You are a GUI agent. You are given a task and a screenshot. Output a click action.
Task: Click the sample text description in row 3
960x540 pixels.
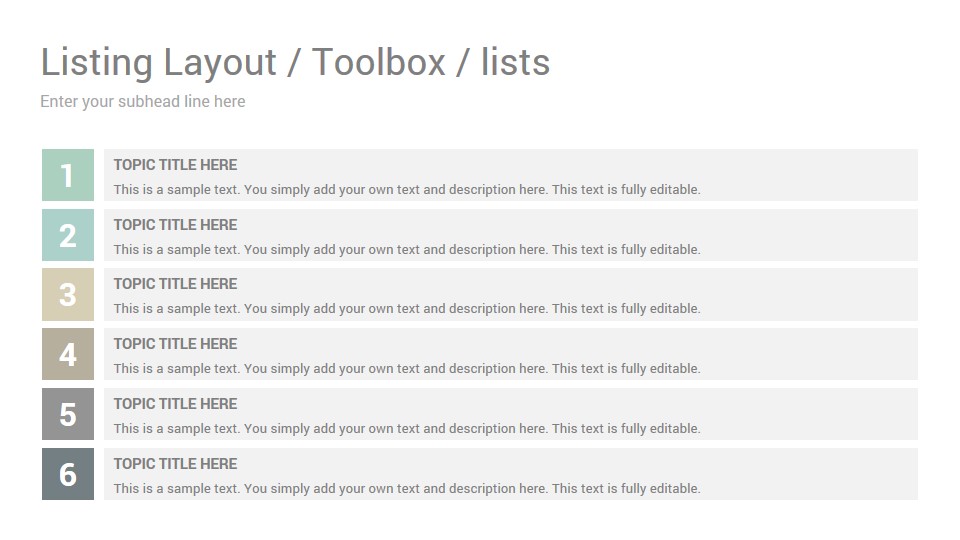point(407,309)
